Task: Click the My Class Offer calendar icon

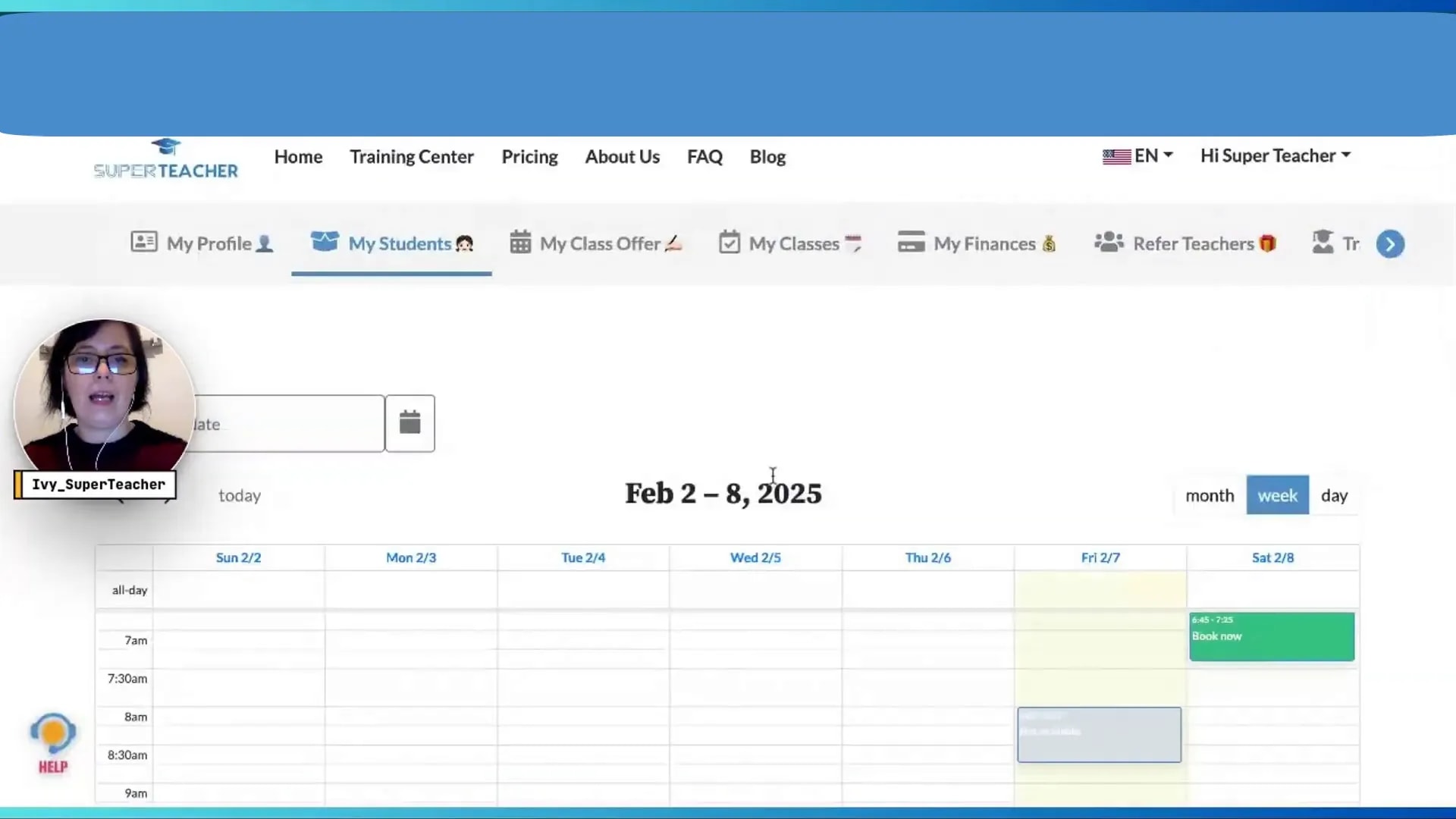Action: (519, 241)
